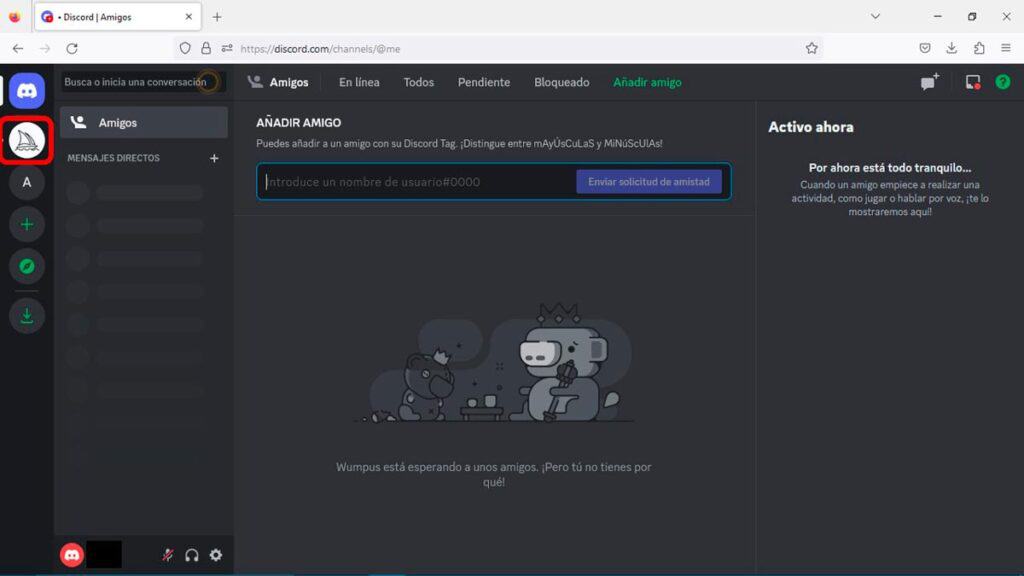This screenshot has width=1024, height=576.
Task: Click the AÑADIR AMIGO heading
Action: pyautogui.click(x=298, y=123)
